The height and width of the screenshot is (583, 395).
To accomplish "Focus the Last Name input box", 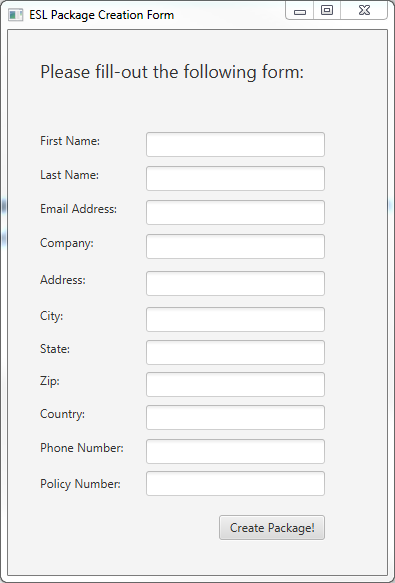I will (x=235, y=178).
